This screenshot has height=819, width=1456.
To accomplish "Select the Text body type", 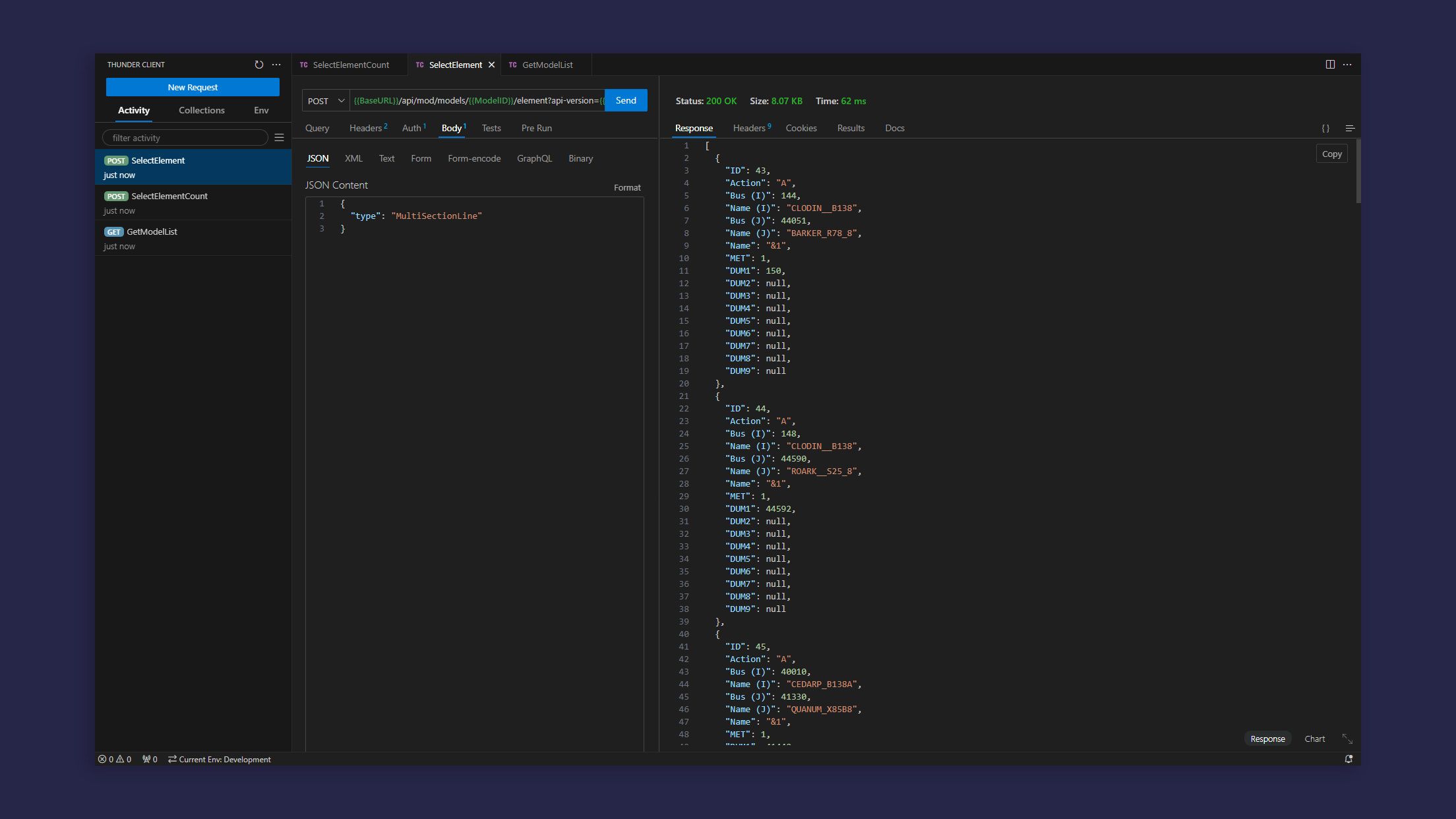I will click(386, 158).
